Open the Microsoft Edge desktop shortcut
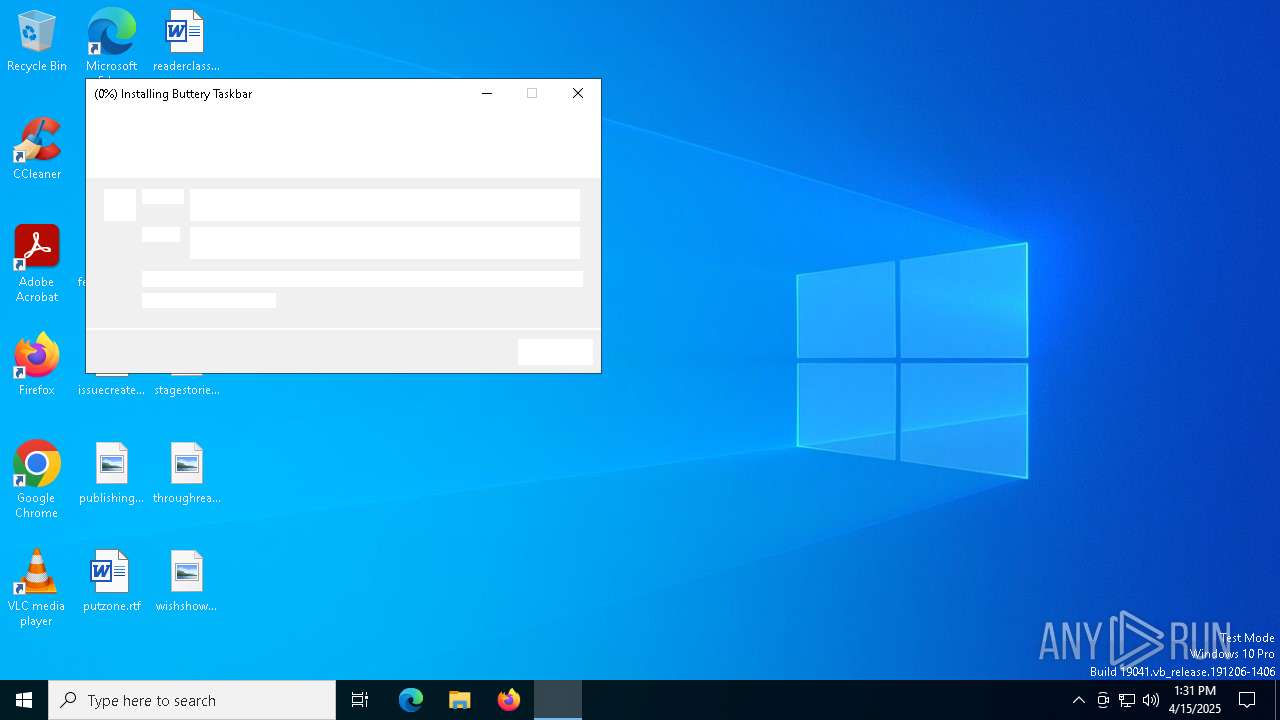1280x720 pixels. (x=111, y=41)
